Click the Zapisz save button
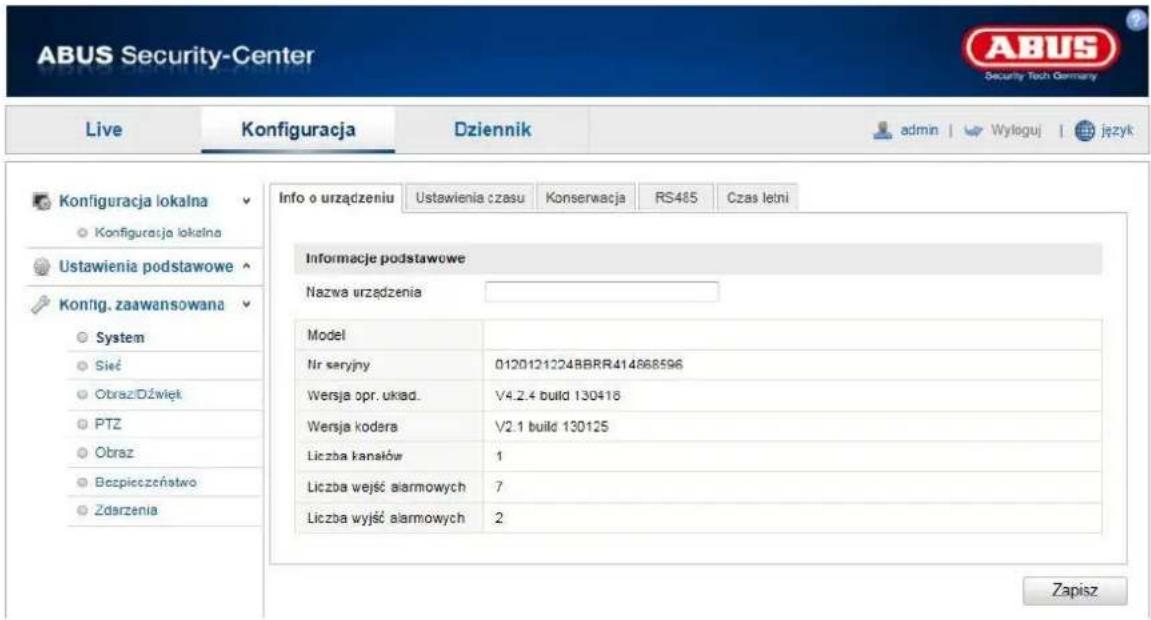The width and height of the screenshot is (1151, 620). point(1075,590)
